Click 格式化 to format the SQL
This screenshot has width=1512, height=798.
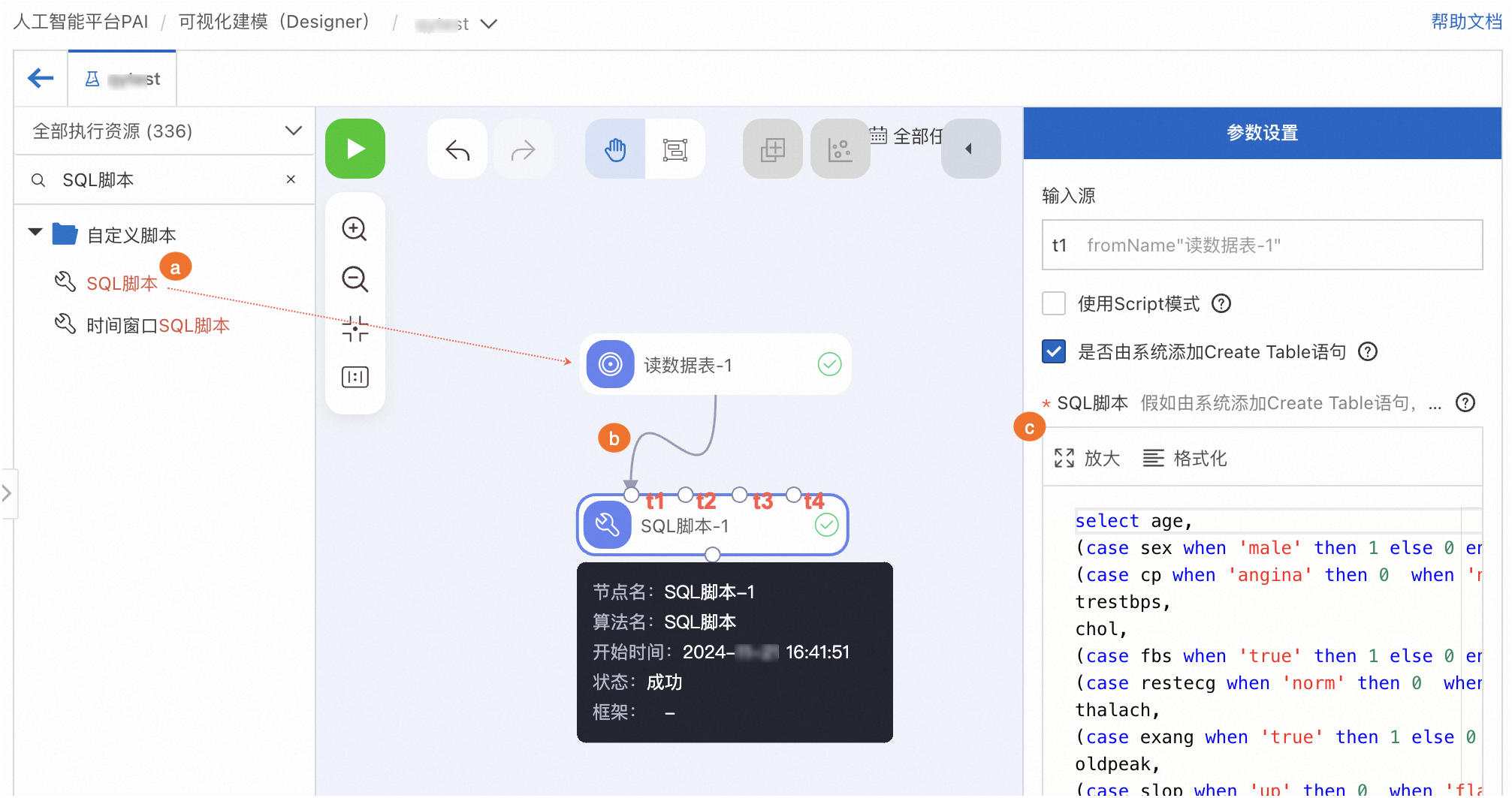1185,458
